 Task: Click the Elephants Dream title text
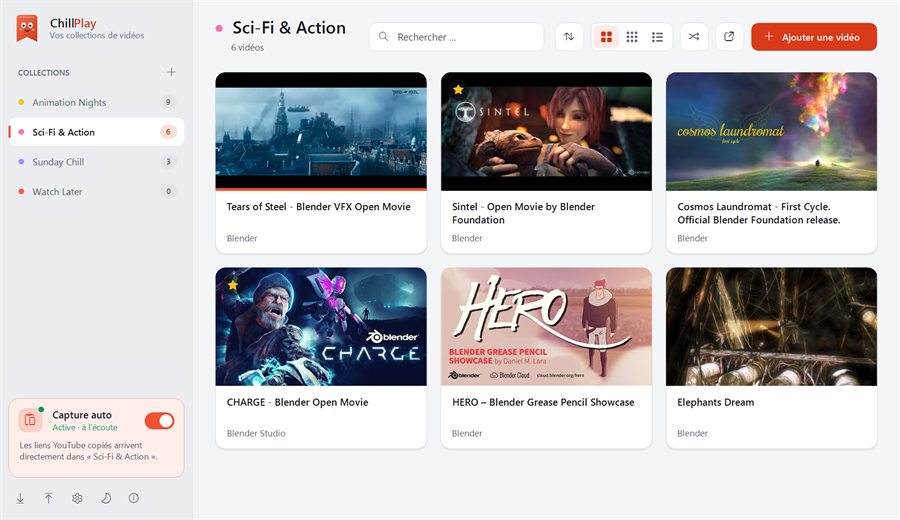click(x=716, y=402)
